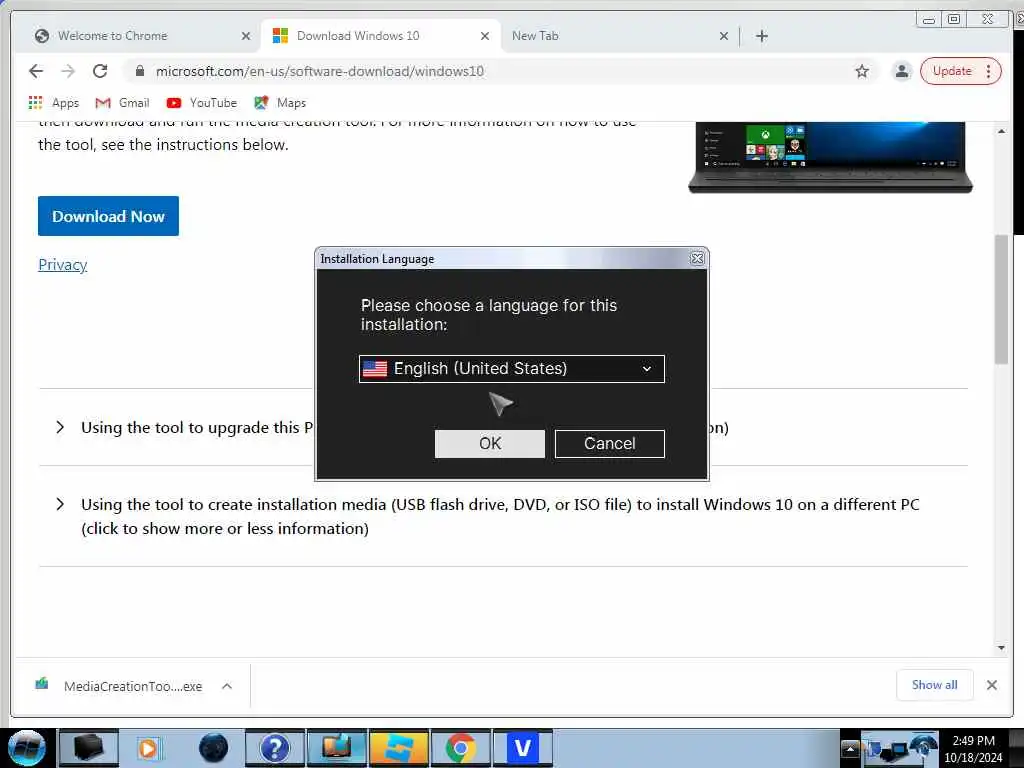Screen dimensions: 1024x768
Task: Close the New Tab tab
Action: 724,36
